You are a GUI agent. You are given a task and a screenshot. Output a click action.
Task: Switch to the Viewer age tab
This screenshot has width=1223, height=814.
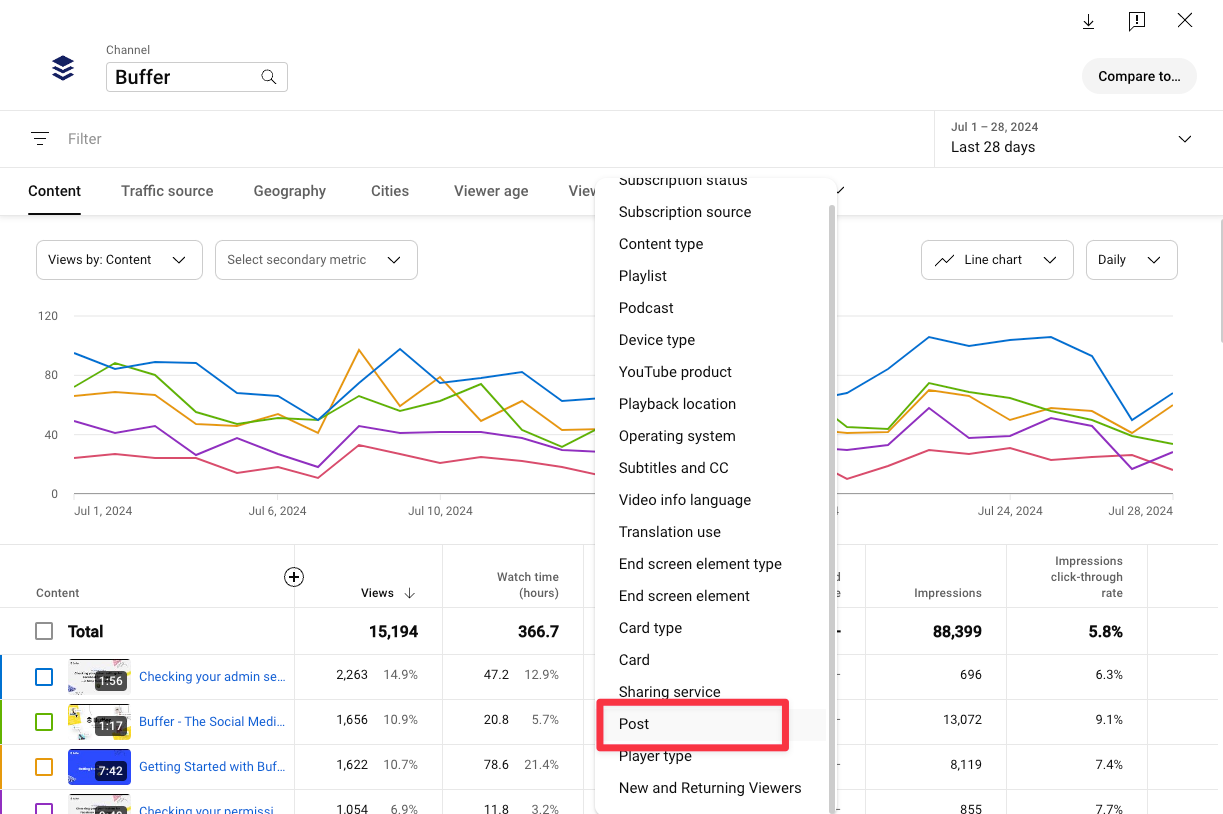click(491, 191)
